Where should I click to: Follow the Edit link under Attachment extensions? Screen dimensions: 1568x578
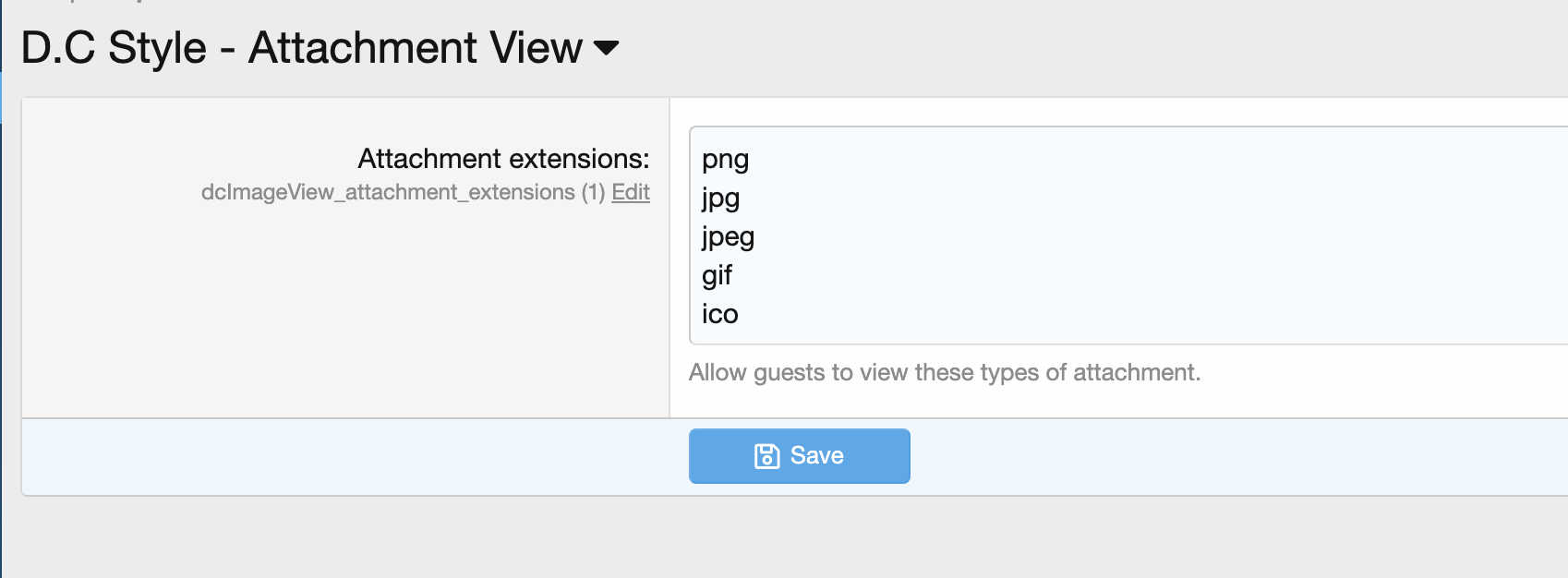coord(631,192)
